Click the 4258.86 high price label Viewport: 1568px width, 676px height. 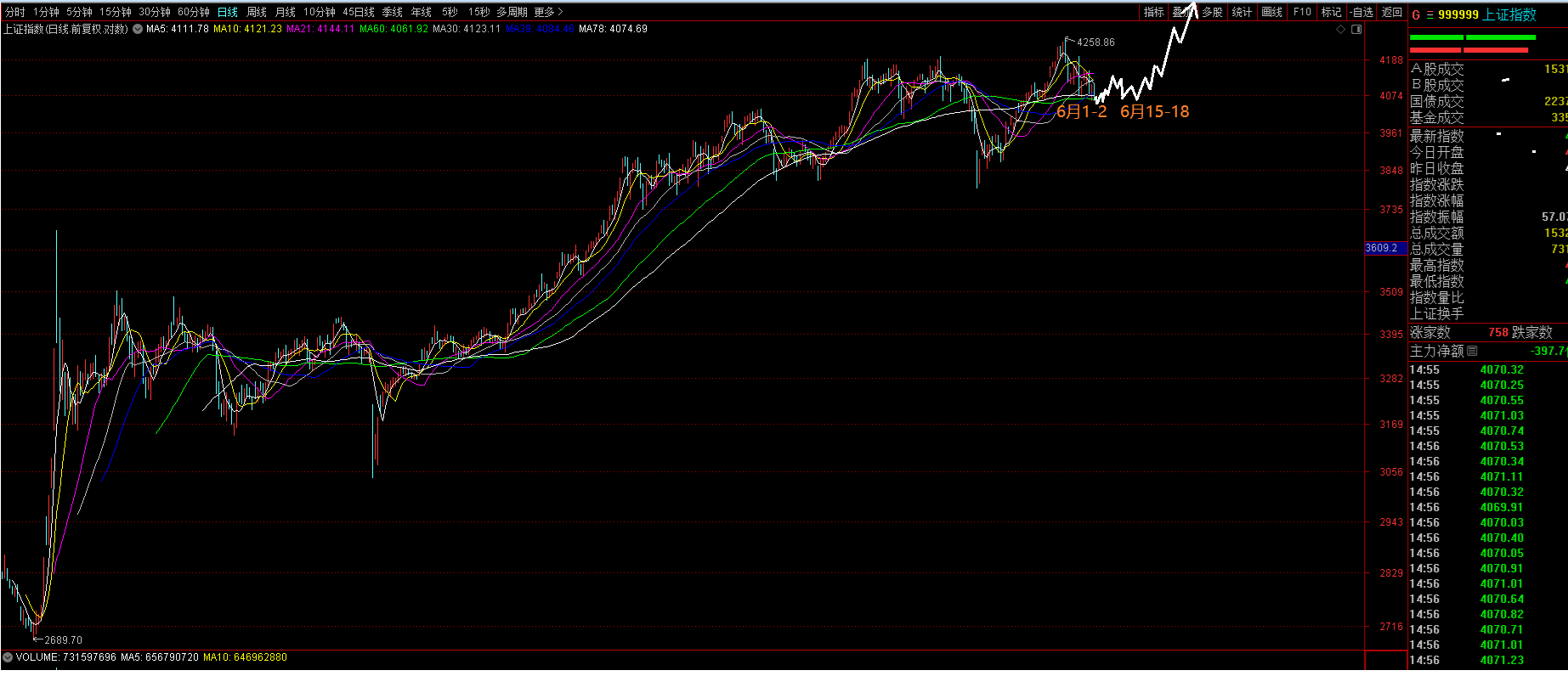pyautogui.click(x=1095, y=42)
